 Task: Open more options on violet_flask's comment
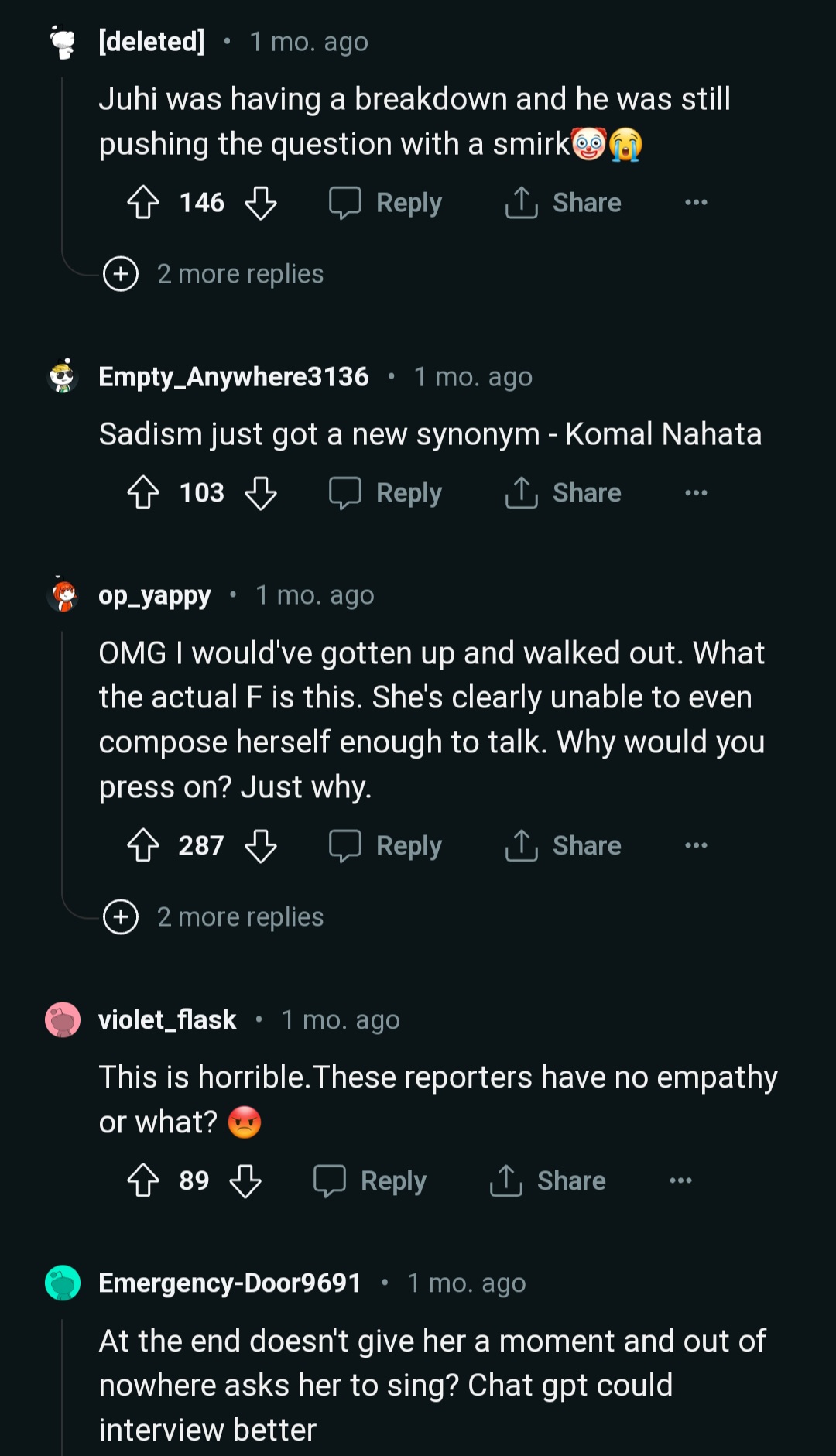[x=680, y=1181]
